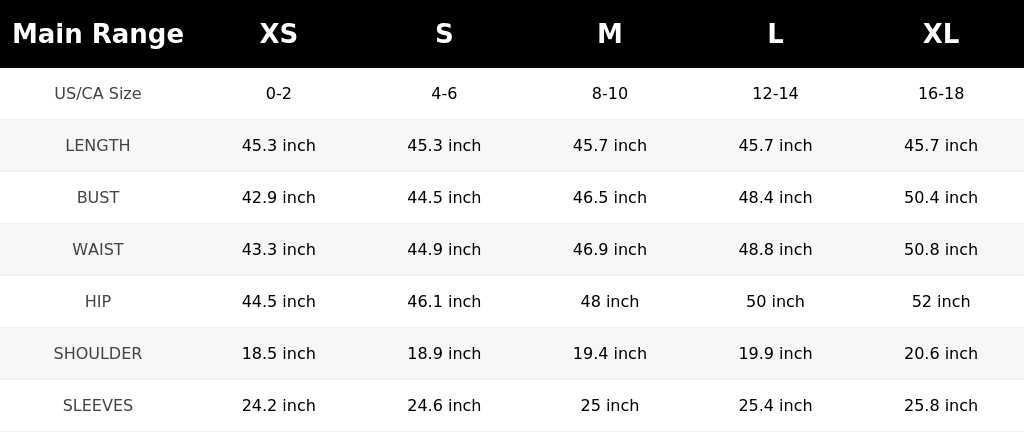Select the XL size column header
This screenshot has height=432, width=1024.
[x=941, y=34]
